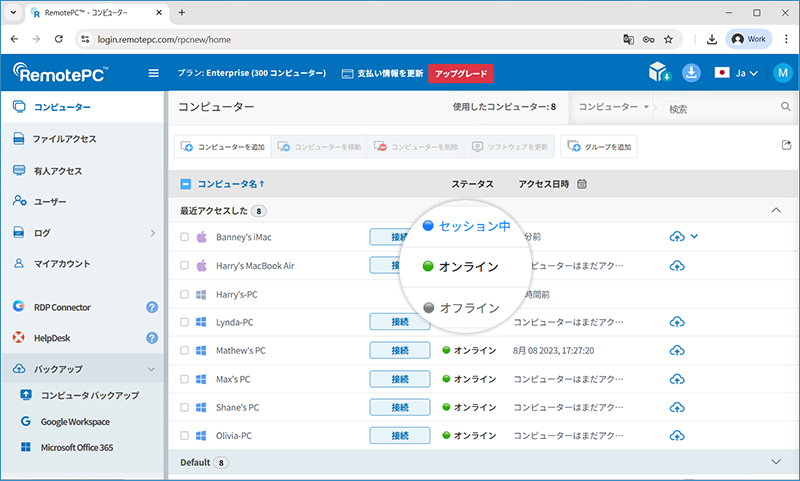Check the box for Olivia-PC
800x481 pixels.
184,436
